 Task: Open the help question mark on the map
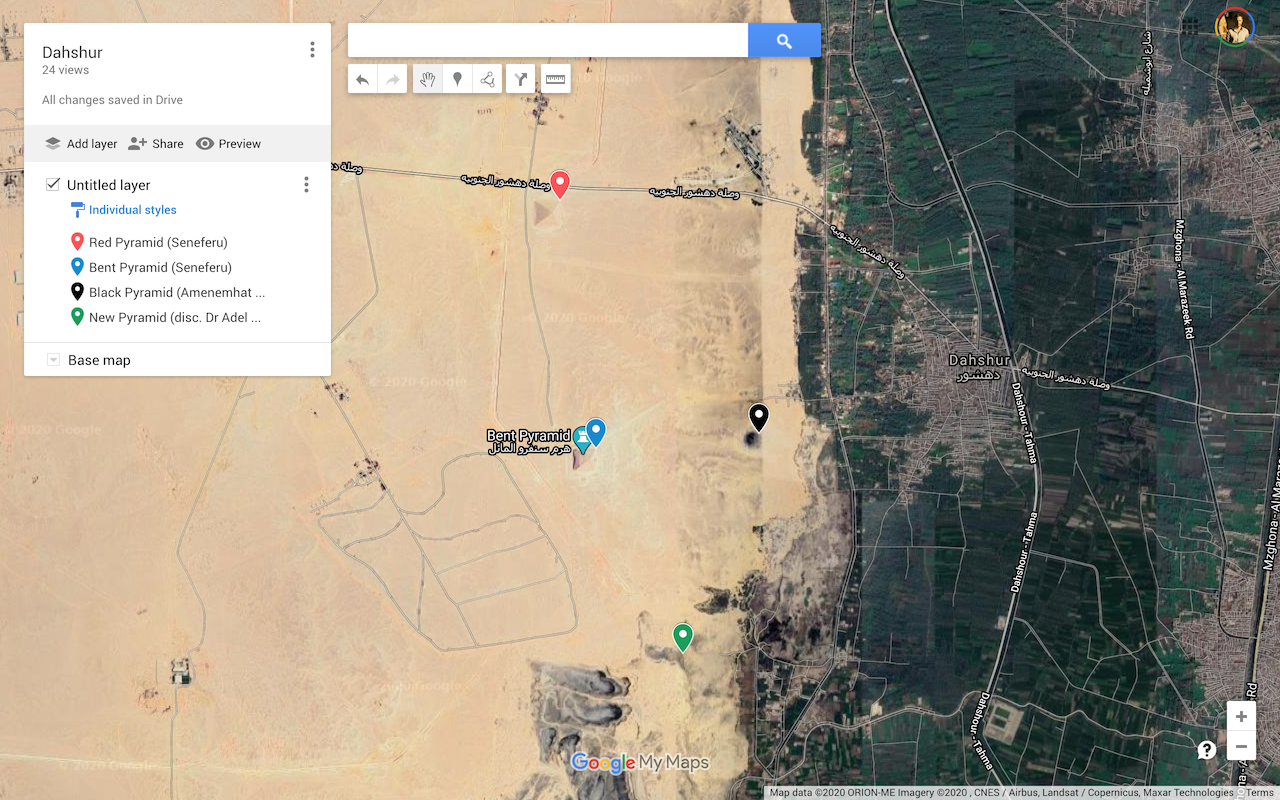[x=1206, y=749]
